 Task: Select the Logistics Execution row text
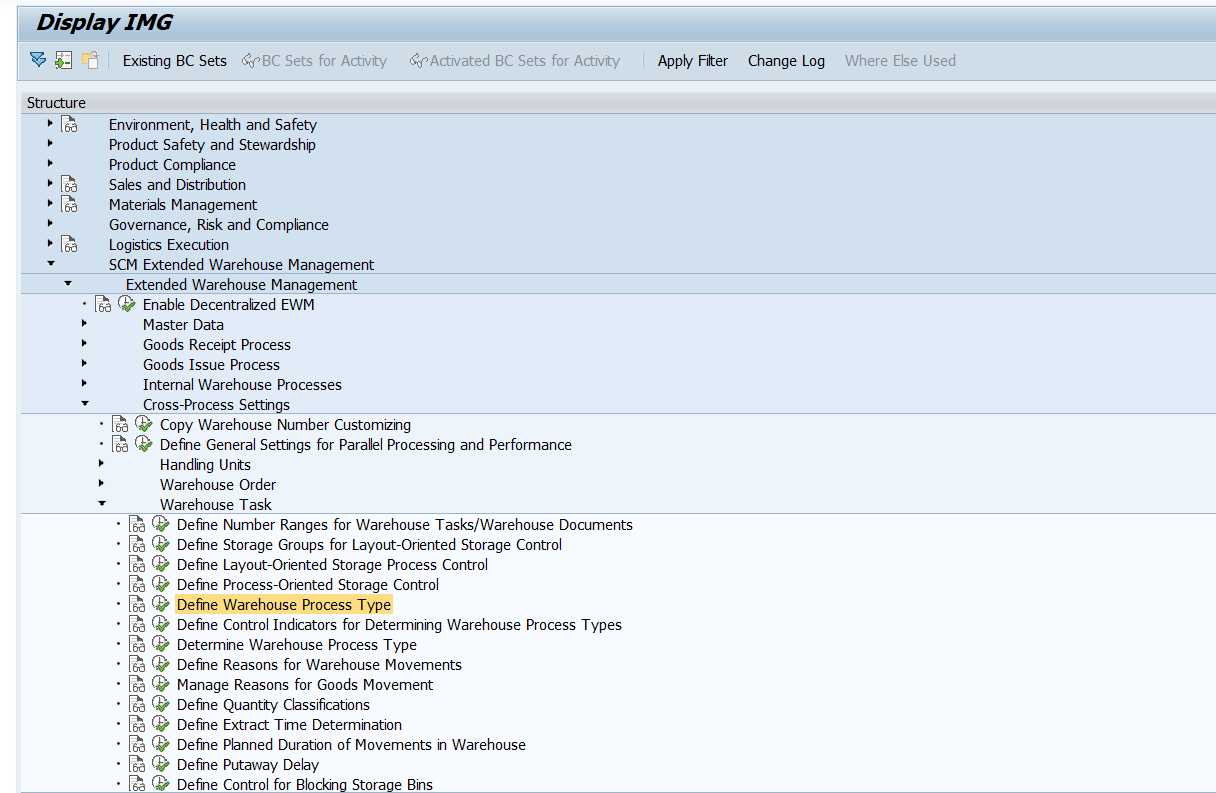[169, 245]
